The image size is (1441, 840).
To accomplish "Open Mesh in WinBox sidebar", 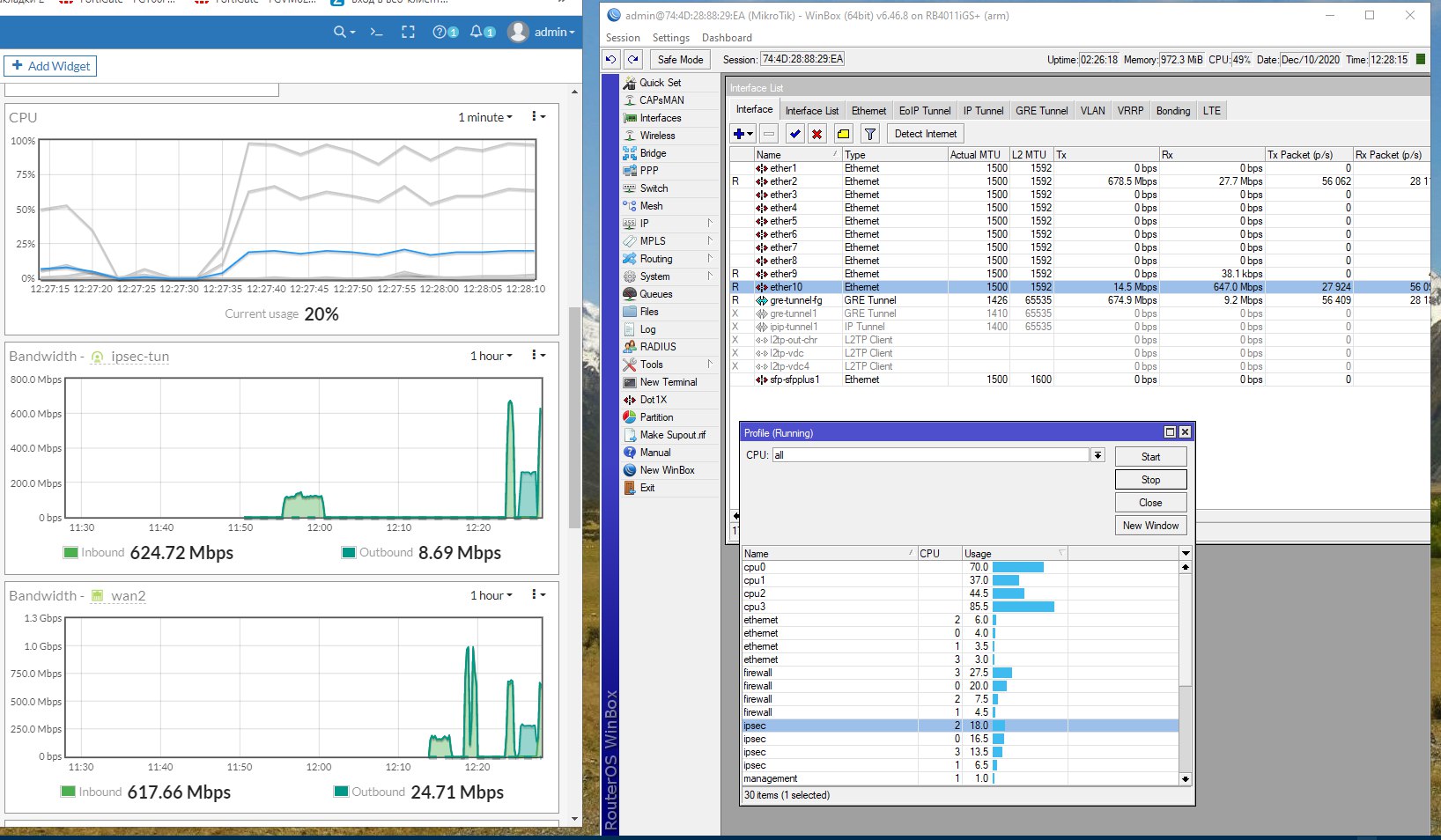I will click(651, 206).
